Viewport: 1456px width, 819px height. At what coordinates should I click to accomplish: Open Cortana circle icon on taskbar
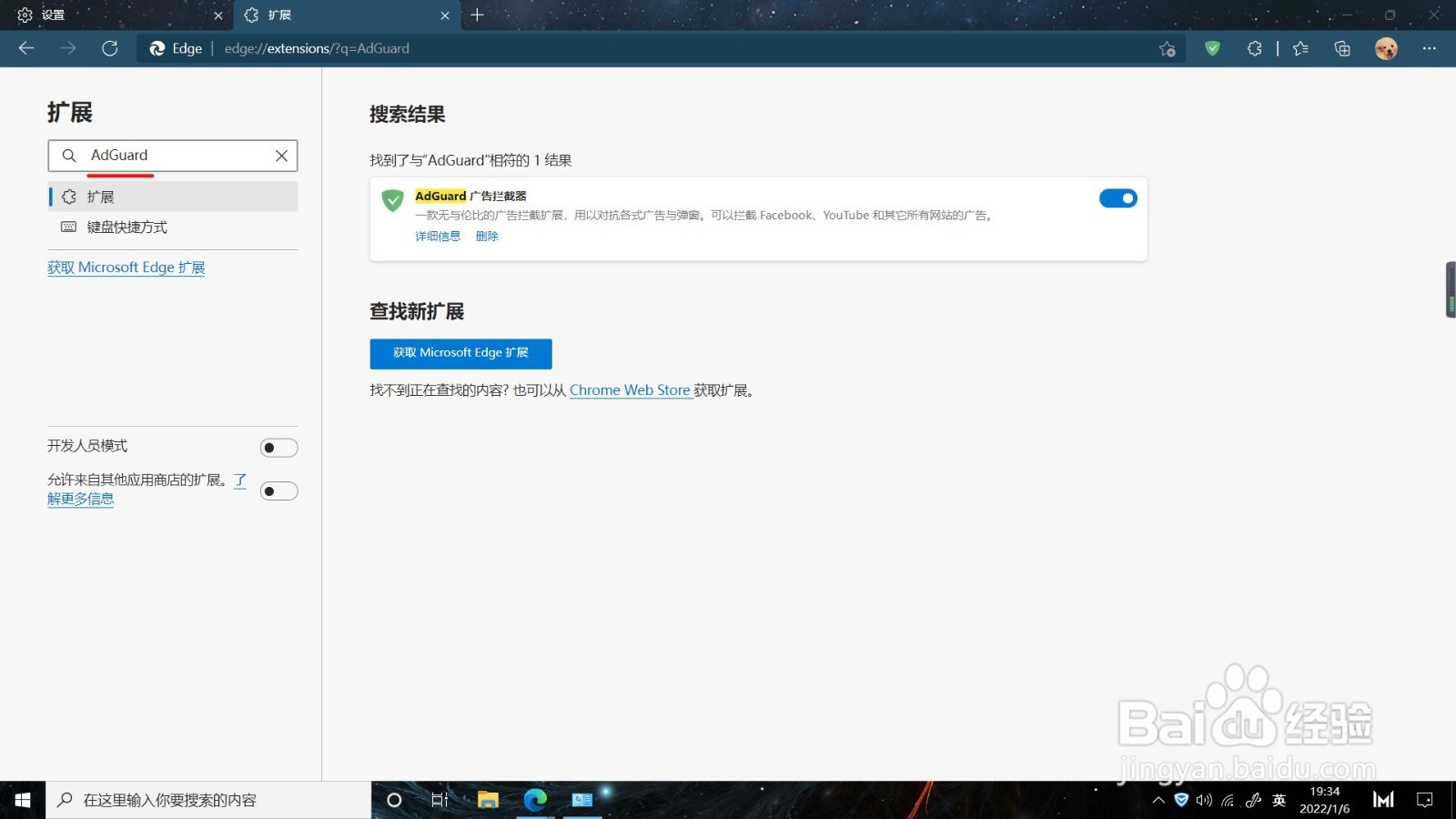point(394,800)
